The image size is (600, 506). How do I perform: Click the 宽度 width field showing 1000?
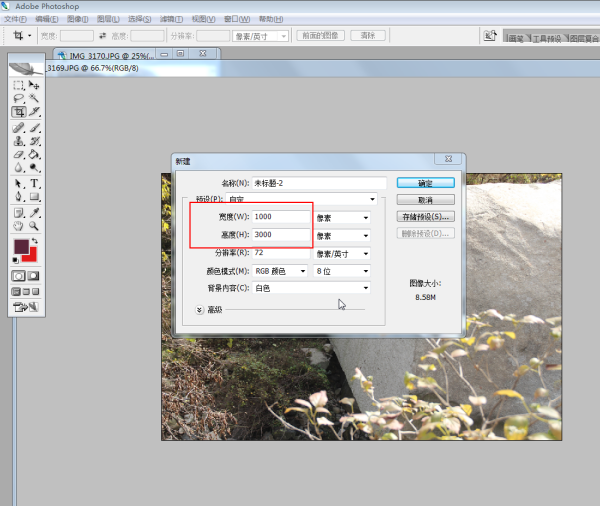point(281,217)
